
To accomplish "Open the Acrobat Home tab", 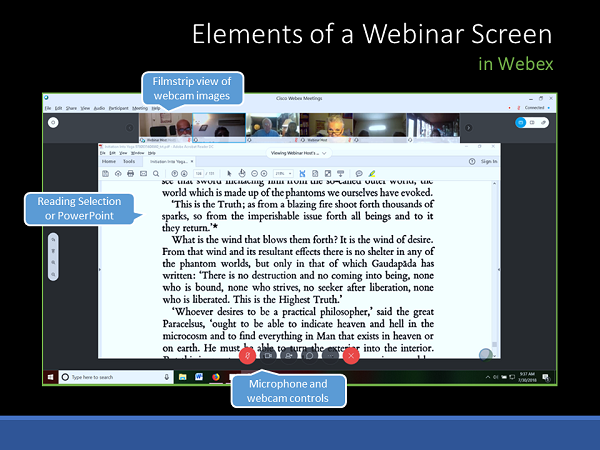I will click(109, 161).
